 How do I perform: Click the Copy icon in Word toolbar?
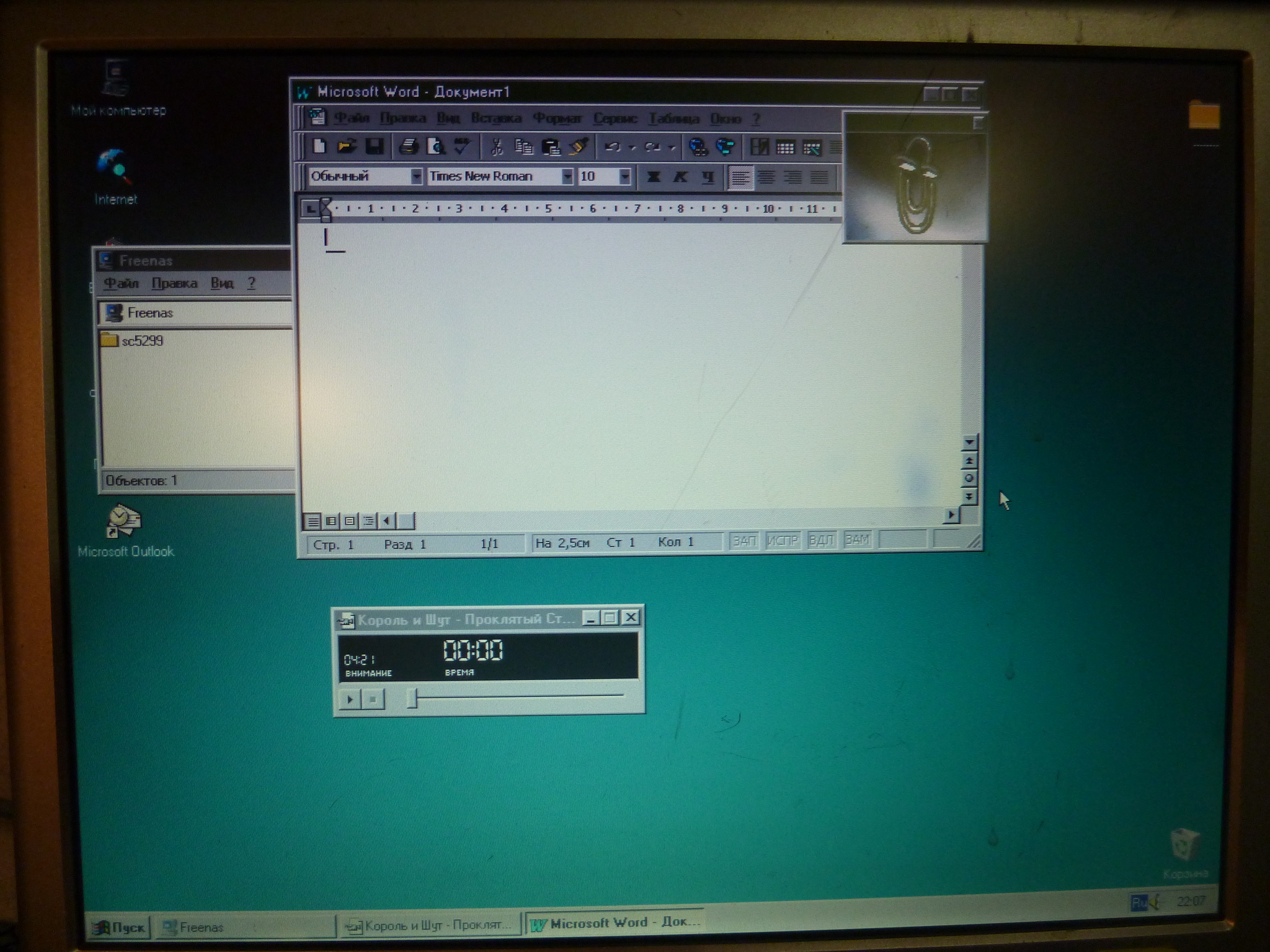click(x=524, y=147)
